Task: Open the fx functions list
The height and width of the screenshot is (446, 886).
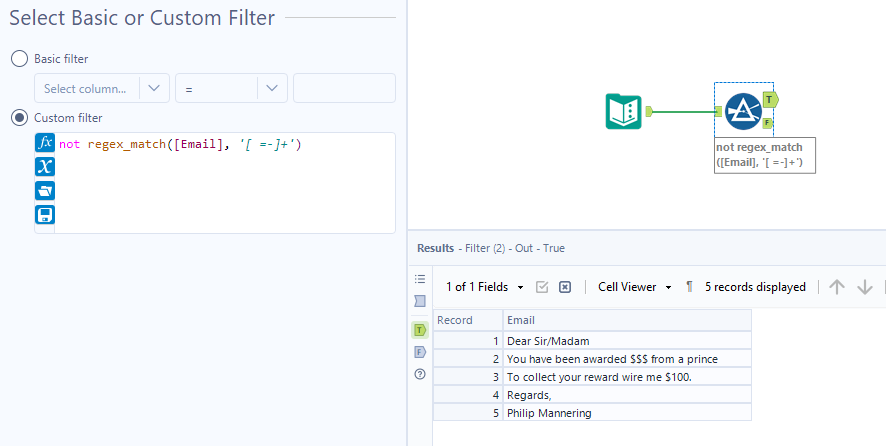Action: [45, 143]
